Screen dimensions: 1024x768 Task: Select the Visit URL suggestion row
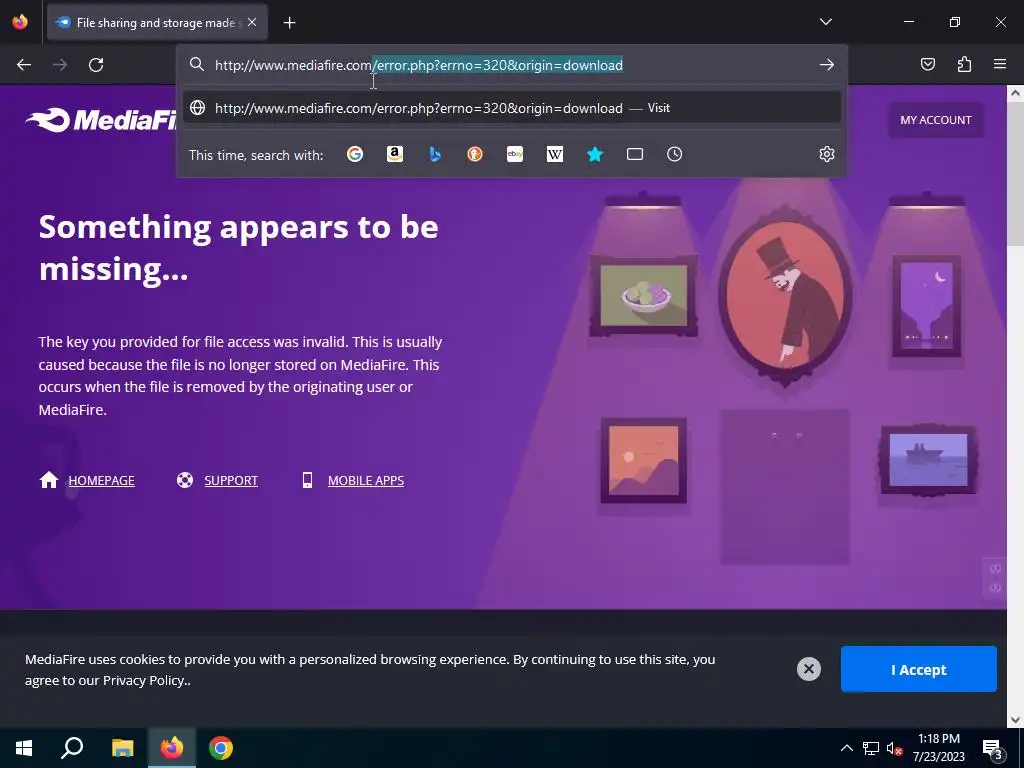512,108
